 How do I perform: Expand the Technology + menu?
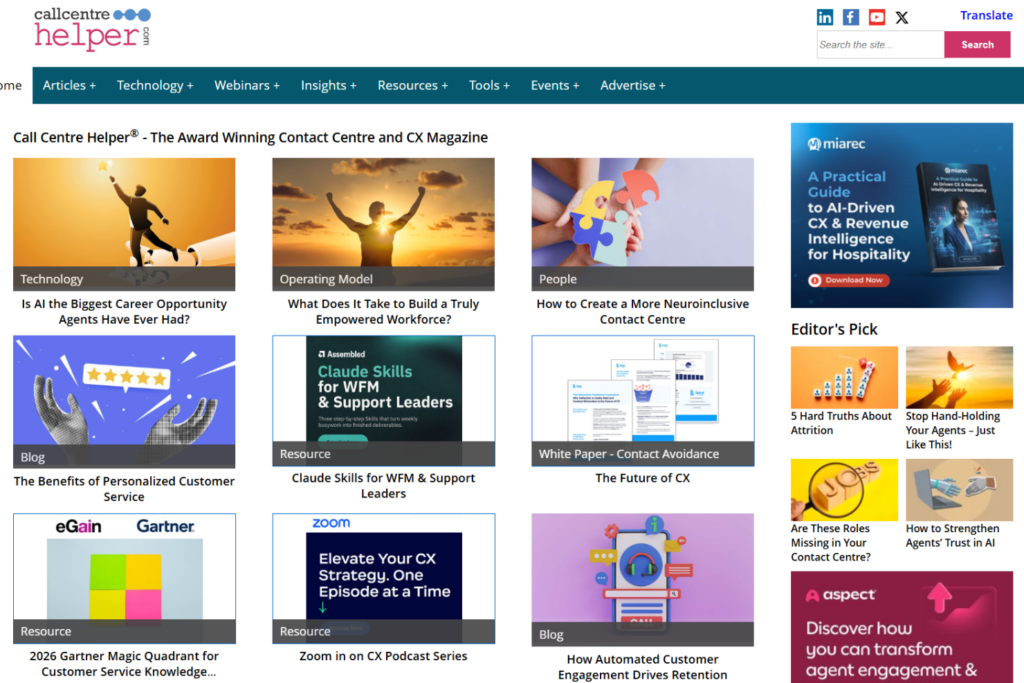pos(155,86)
